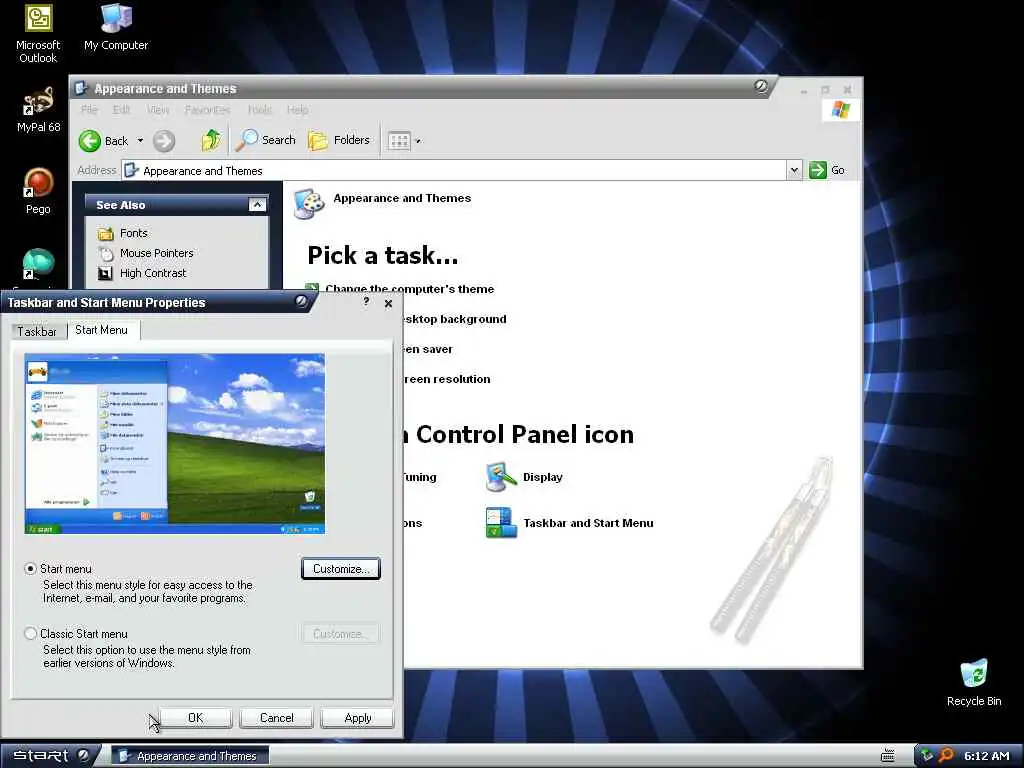Click the Mouse Pointers icon

105,253
